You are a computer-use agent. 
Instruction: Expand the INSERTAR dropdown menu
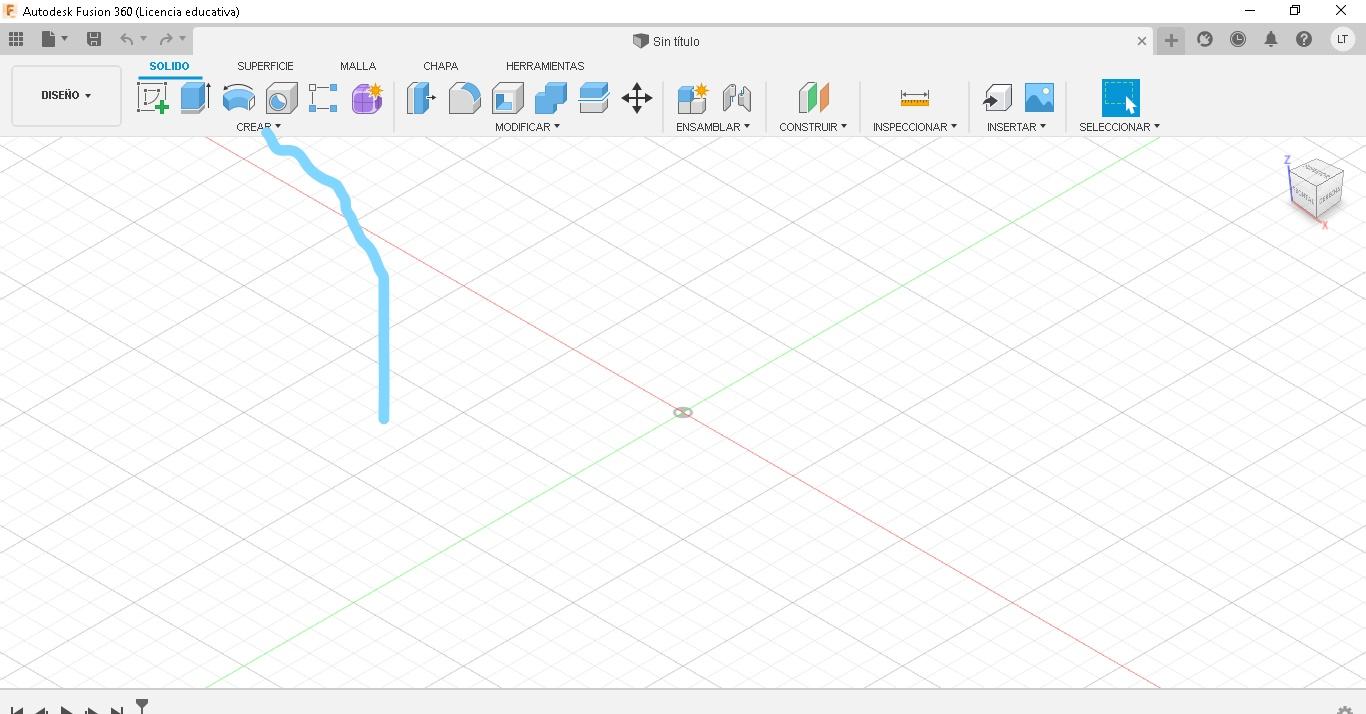click(x=1016, y=127)
